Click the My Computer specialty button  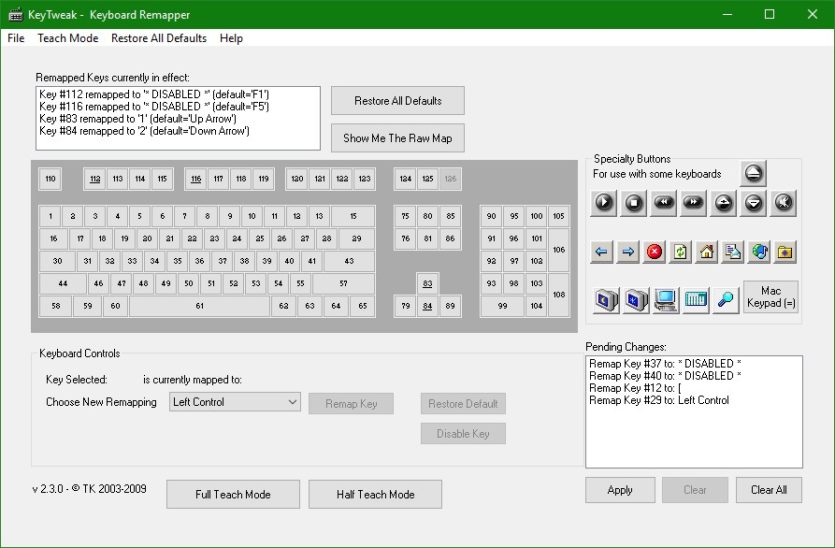(x=666, y=300)
